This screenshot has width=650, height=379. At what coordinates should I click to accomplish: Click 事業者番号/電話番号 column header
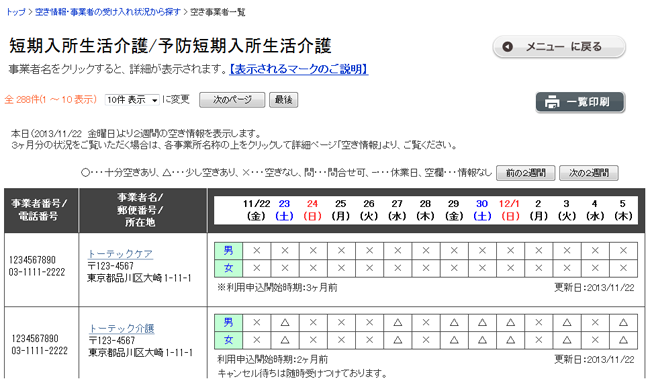coord(40,210)
